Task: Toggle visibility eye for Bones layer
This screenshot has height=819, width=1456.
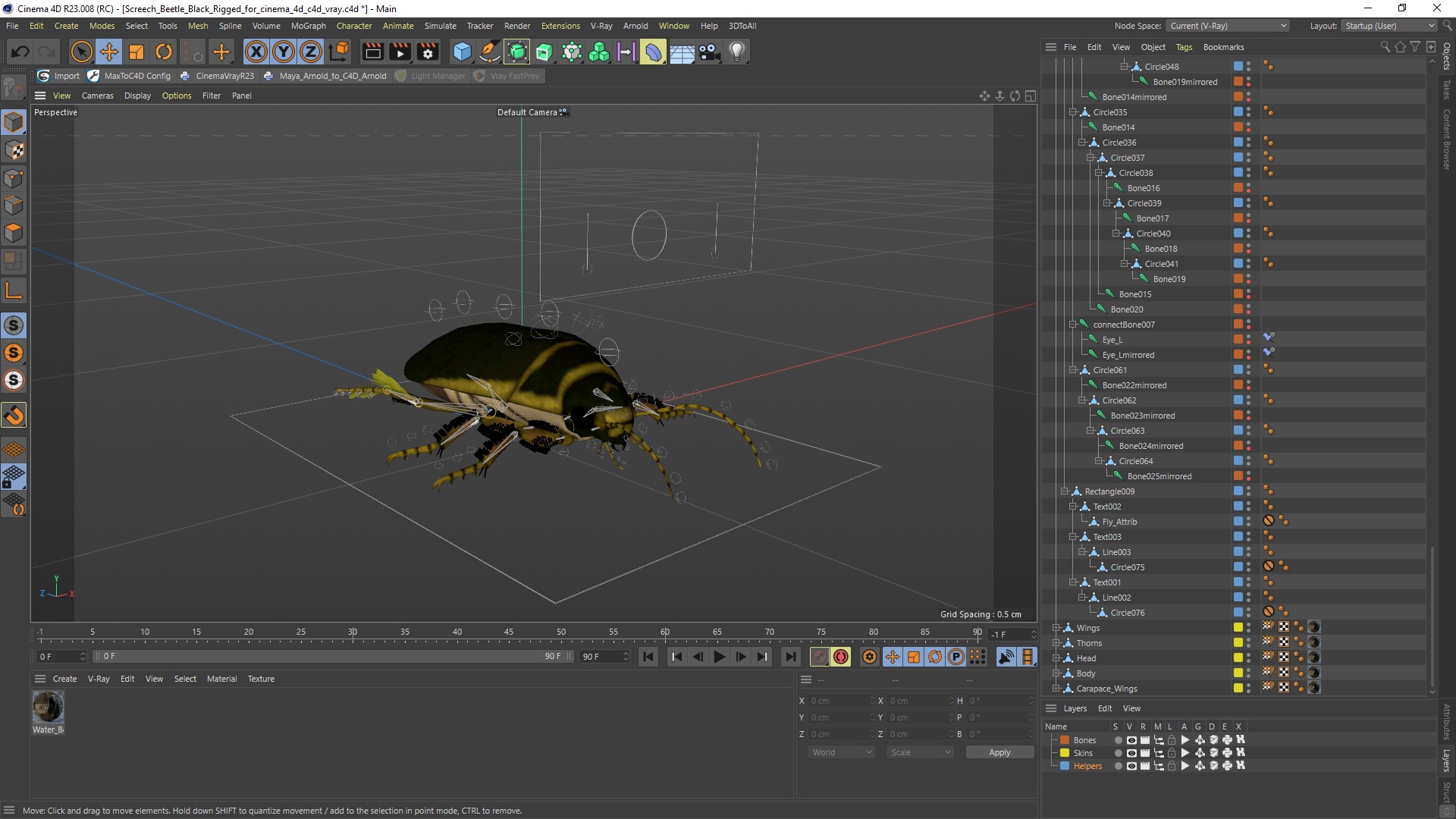Action: [1131, 740]
